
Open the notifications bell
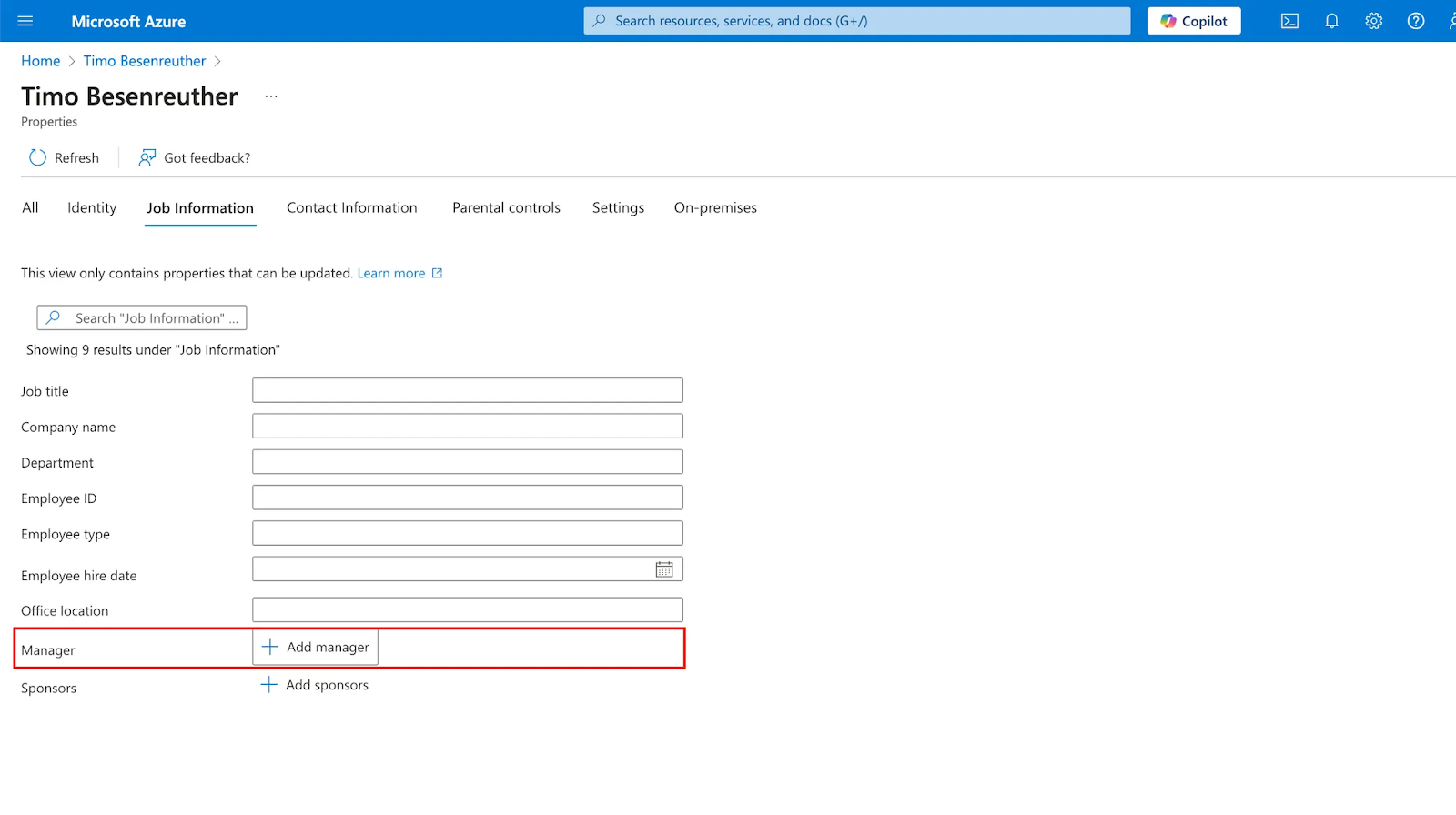[1331, 21]
